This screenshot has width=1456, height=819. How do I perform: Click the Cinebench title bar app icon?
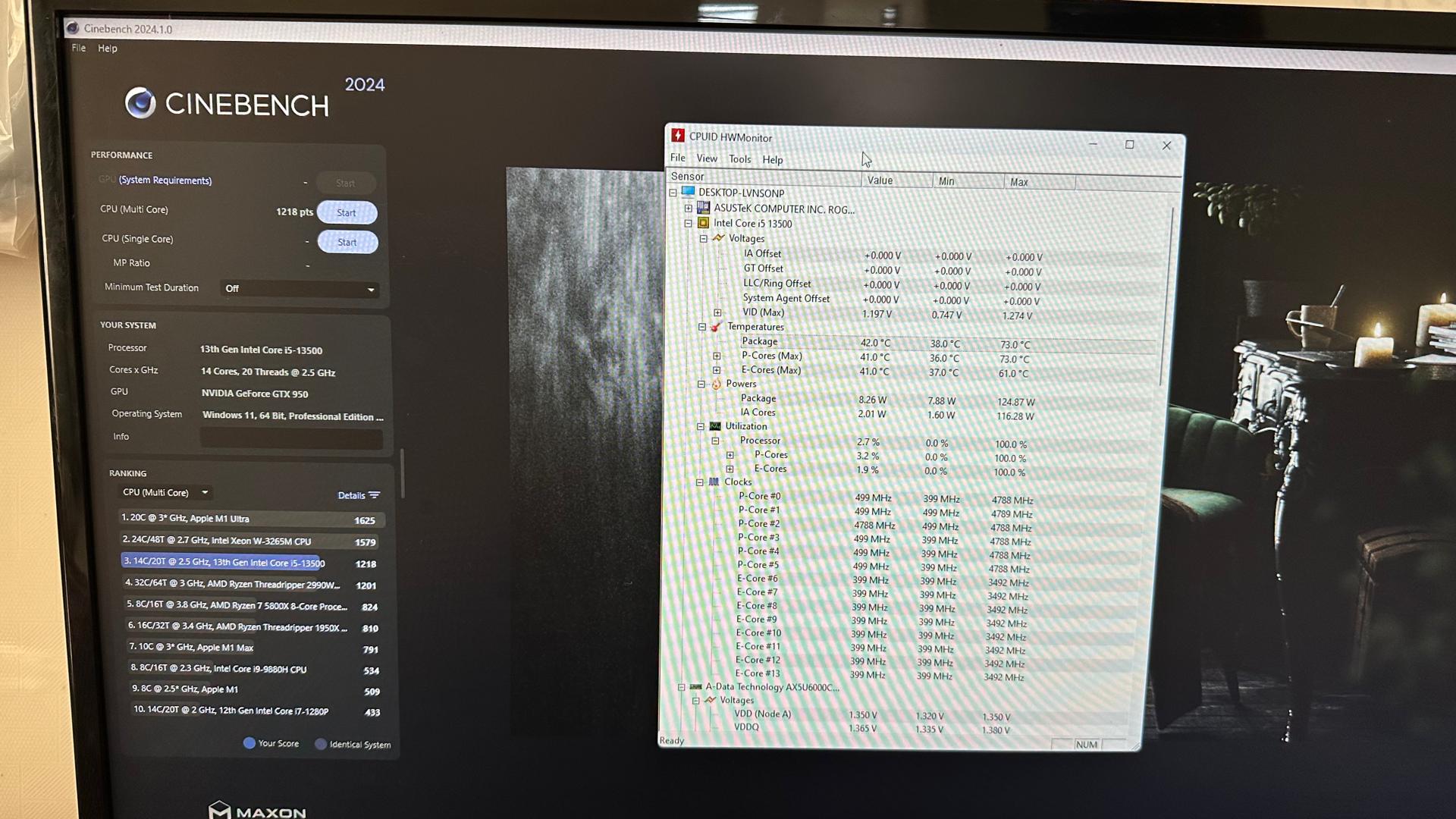[73, 29]
